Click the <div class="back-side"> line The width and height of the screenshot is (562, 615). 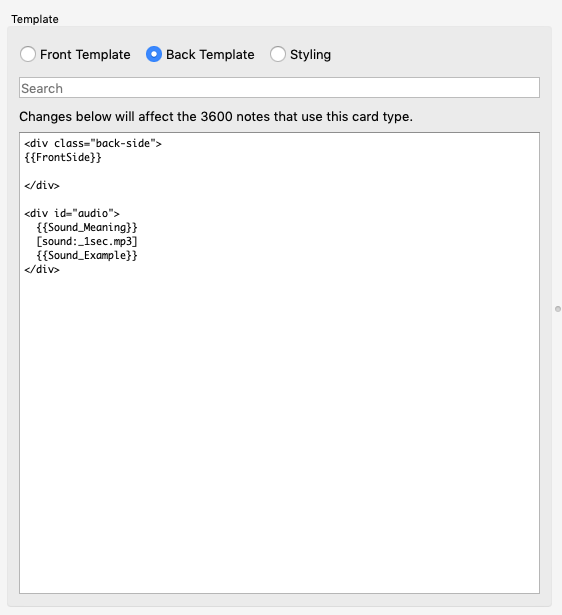(93, 144)
